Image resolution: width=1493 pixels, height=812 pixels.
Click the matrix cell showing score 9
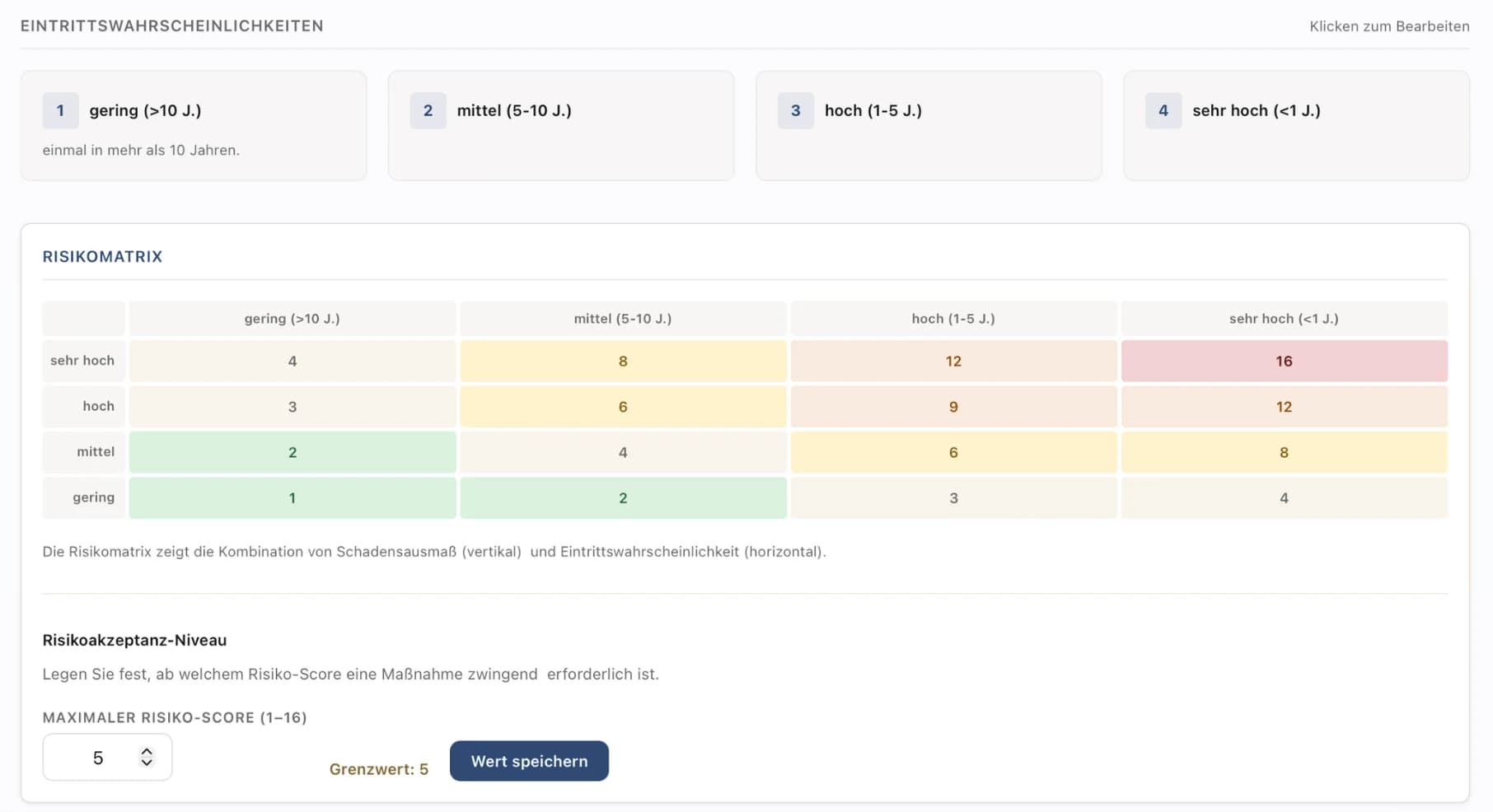pyautogui.click(x=953, y=407)
